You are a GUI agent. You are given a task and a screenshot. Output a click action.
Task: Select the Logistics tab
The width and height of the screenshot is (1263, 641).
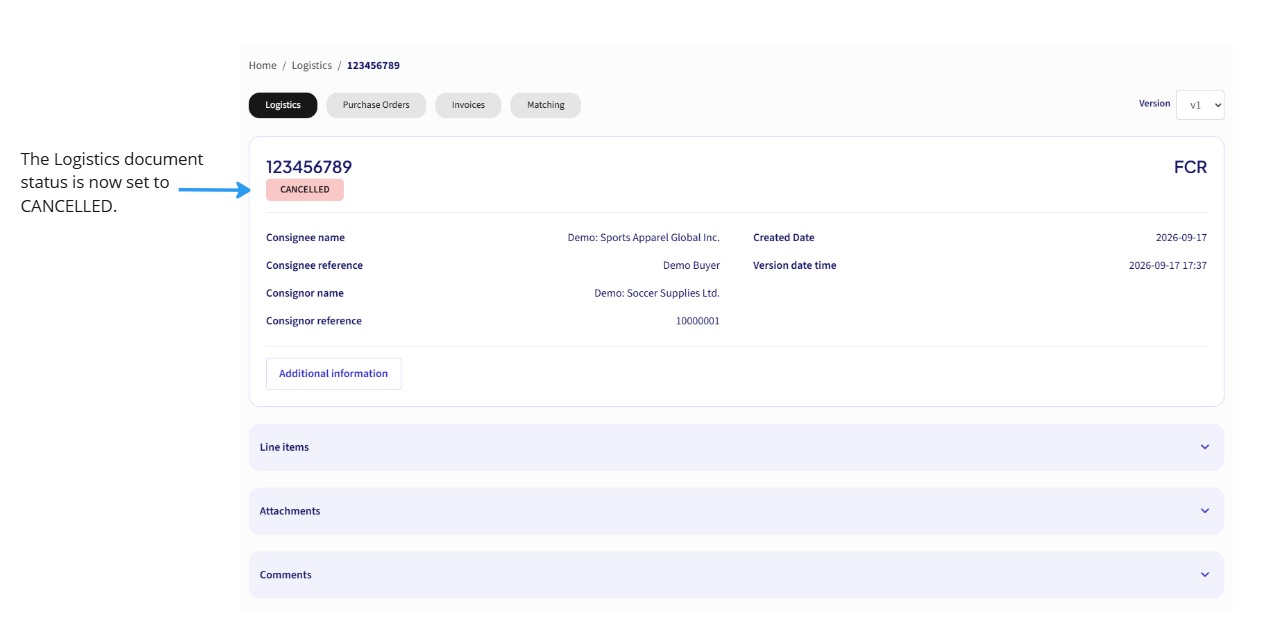(x=283, y=105)
